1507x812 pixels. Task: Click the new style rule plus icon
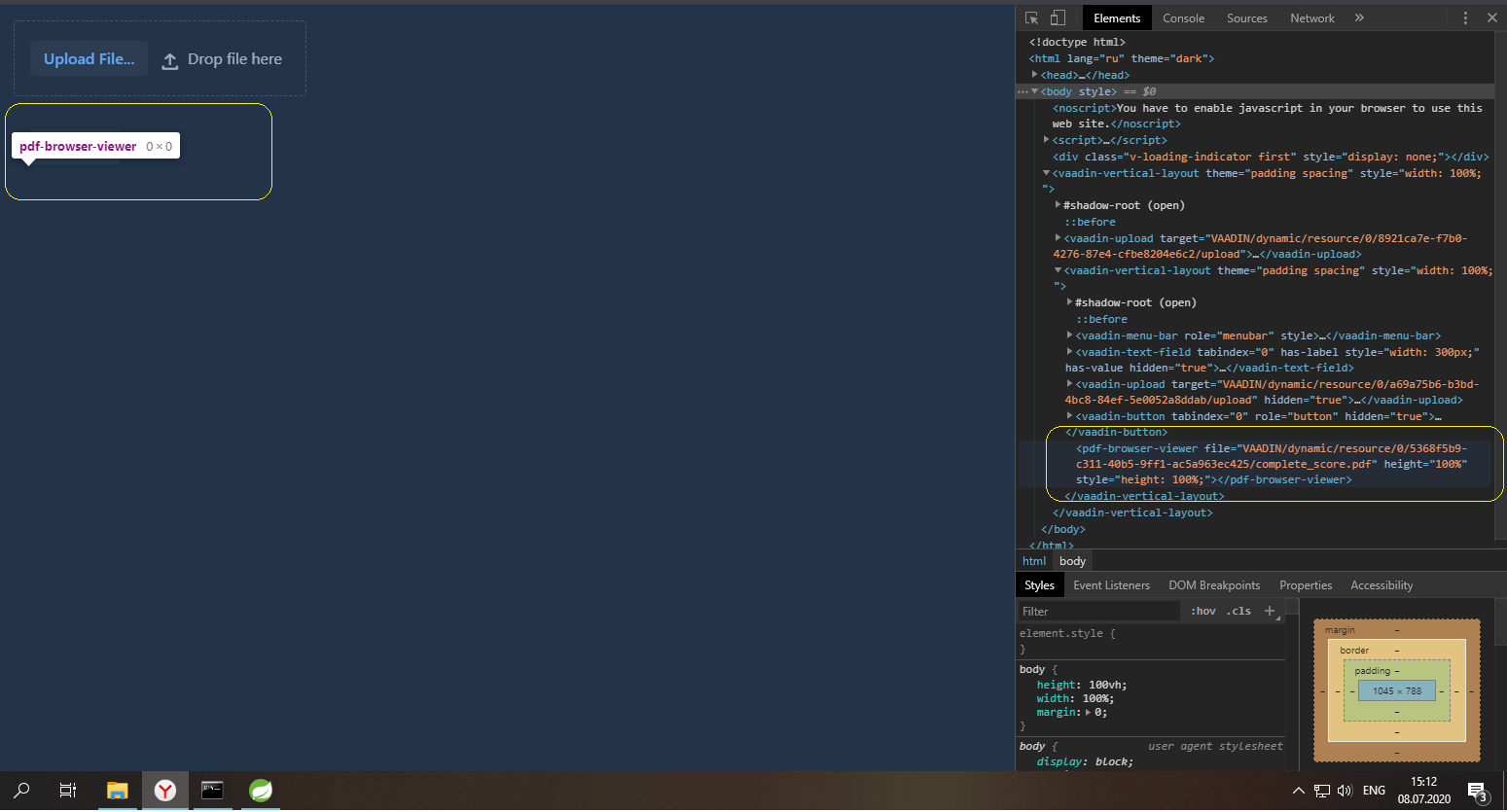coord(1270,611)
